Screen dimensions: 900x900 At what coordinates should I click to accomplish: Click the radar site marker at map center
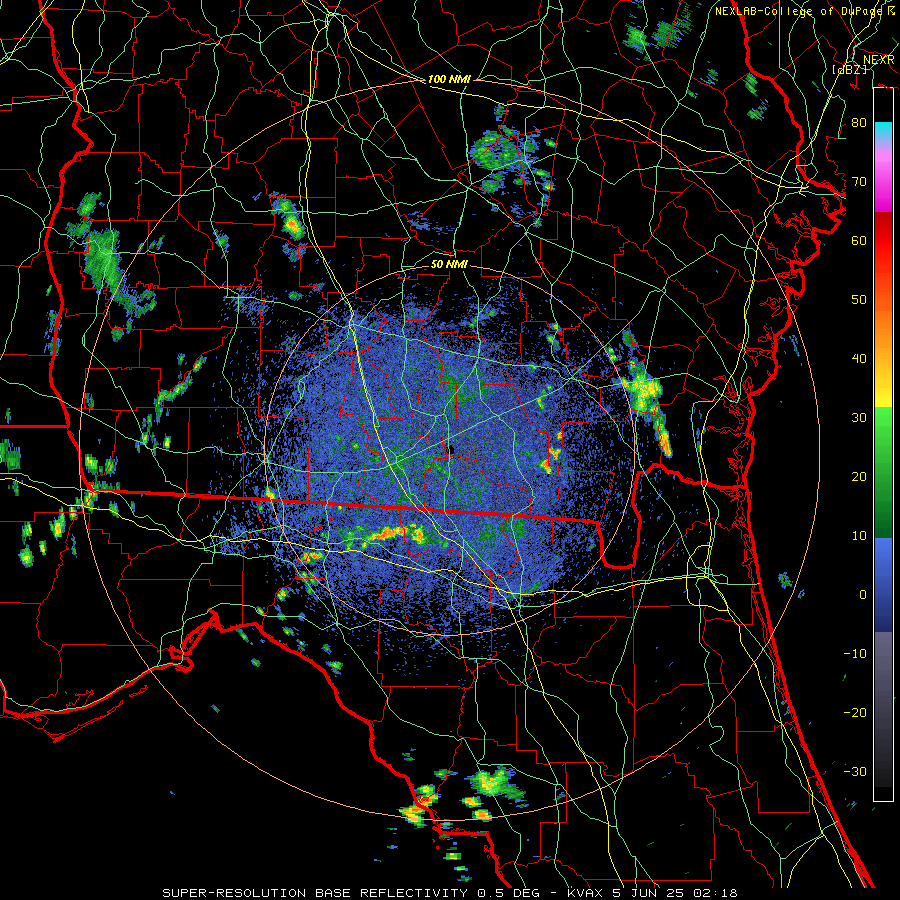[x=452, y=448]
